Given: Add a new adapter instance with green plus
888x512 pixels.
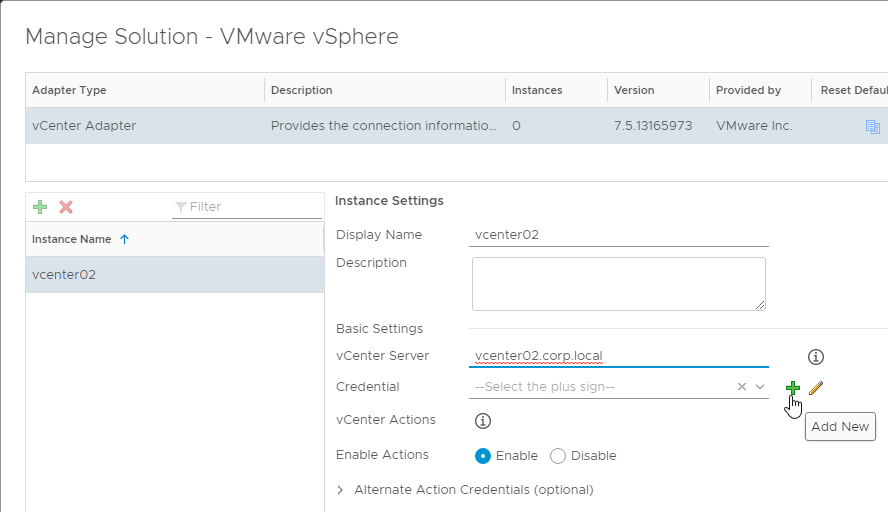Looking at the screenshot, I should click(40, 207).
